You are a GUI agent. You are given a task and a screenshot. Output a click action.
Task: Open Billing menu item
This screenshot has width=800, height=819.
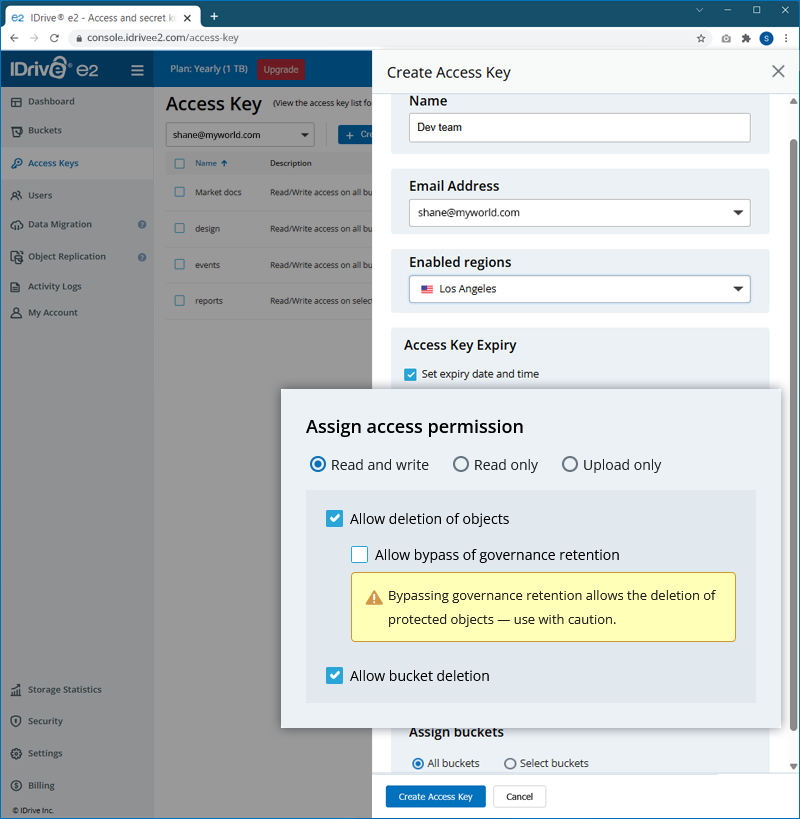[x=41, y=786]
